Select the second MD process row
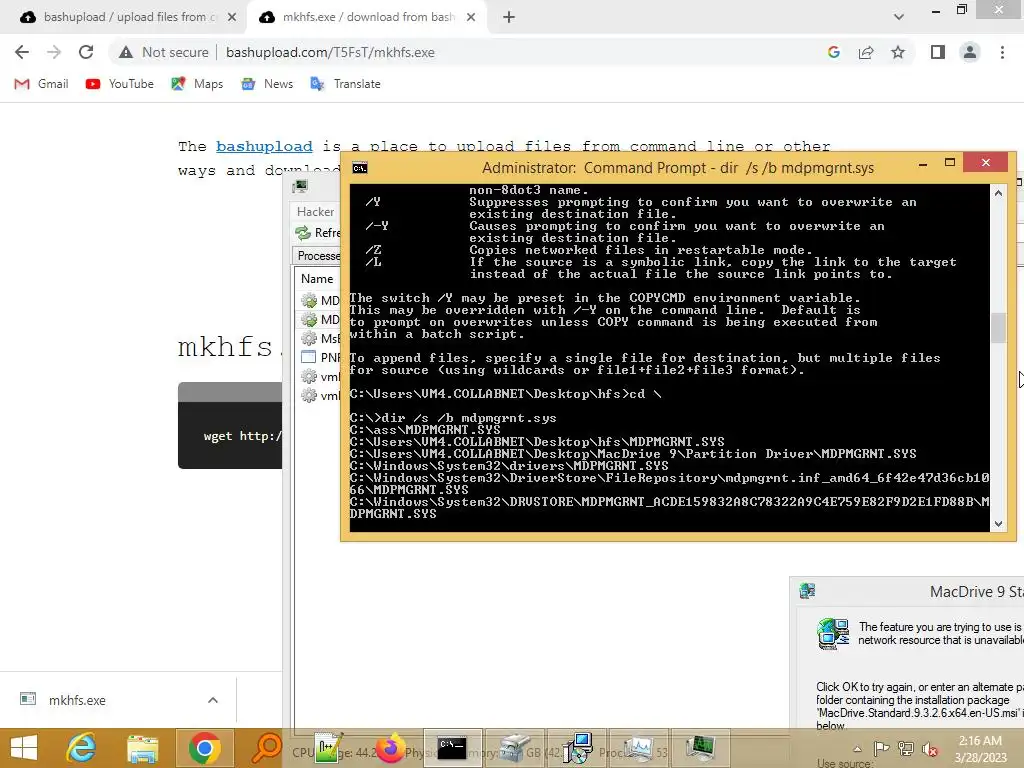 pyautogui.click(x=320, y=319)
